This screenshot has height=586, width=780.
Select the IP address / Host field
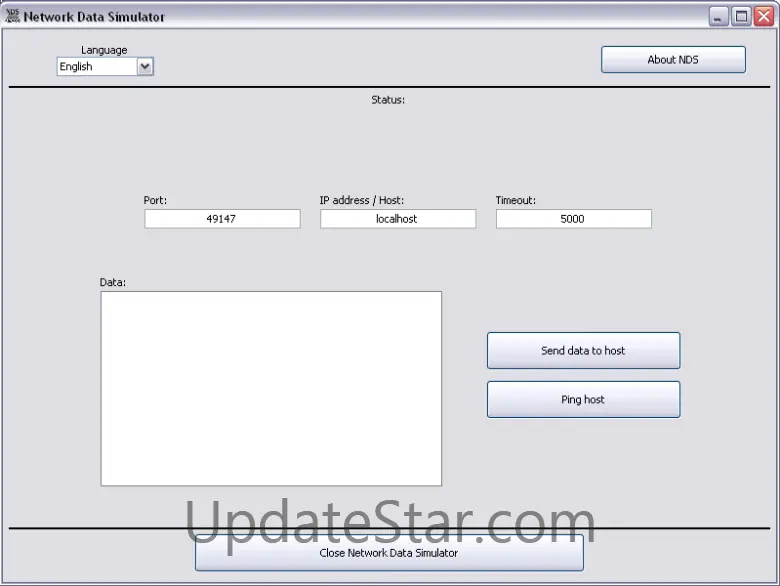click(398, 219)
